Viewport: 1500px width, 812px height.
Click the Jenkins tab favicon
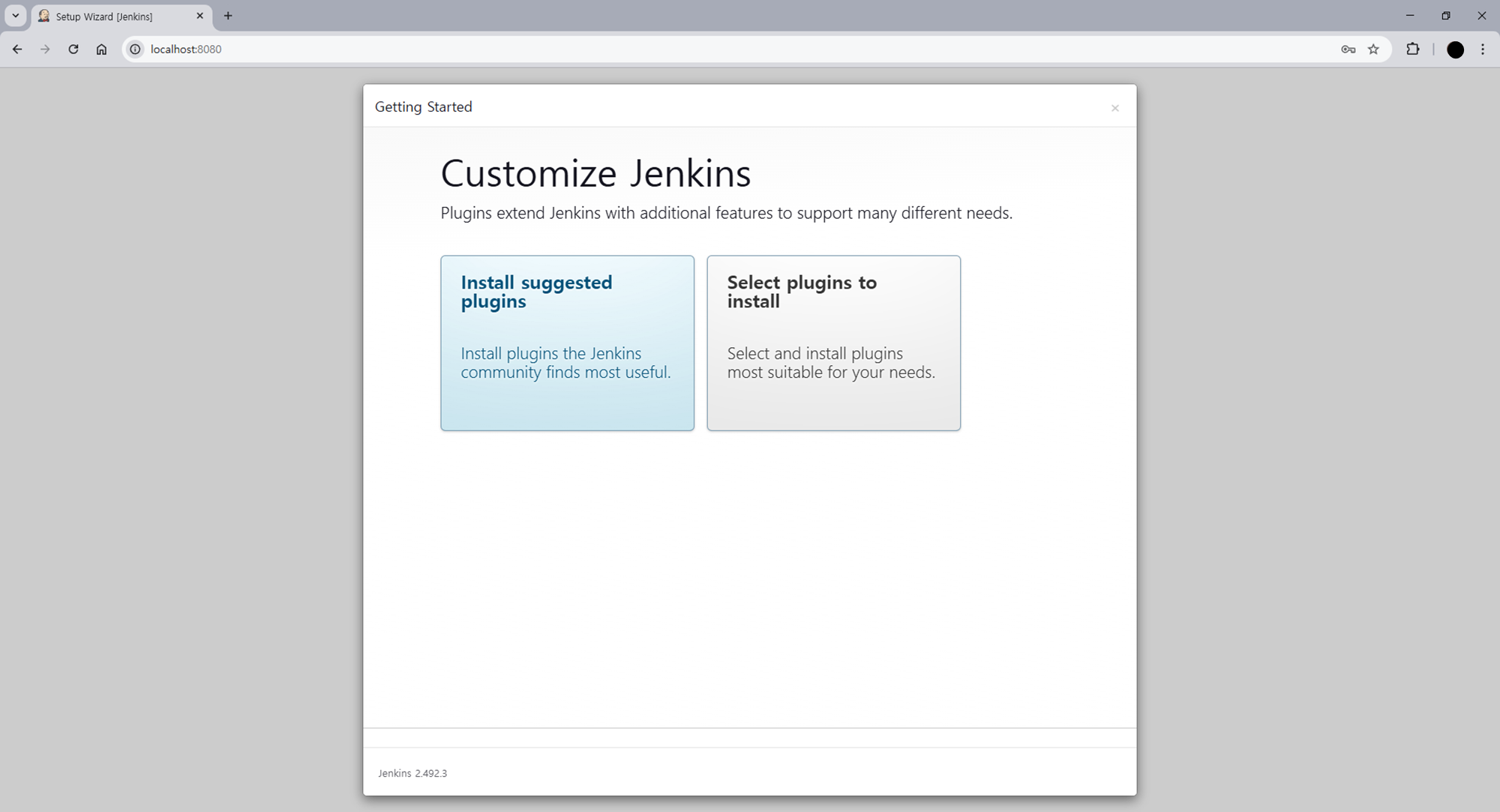(44, 16)
